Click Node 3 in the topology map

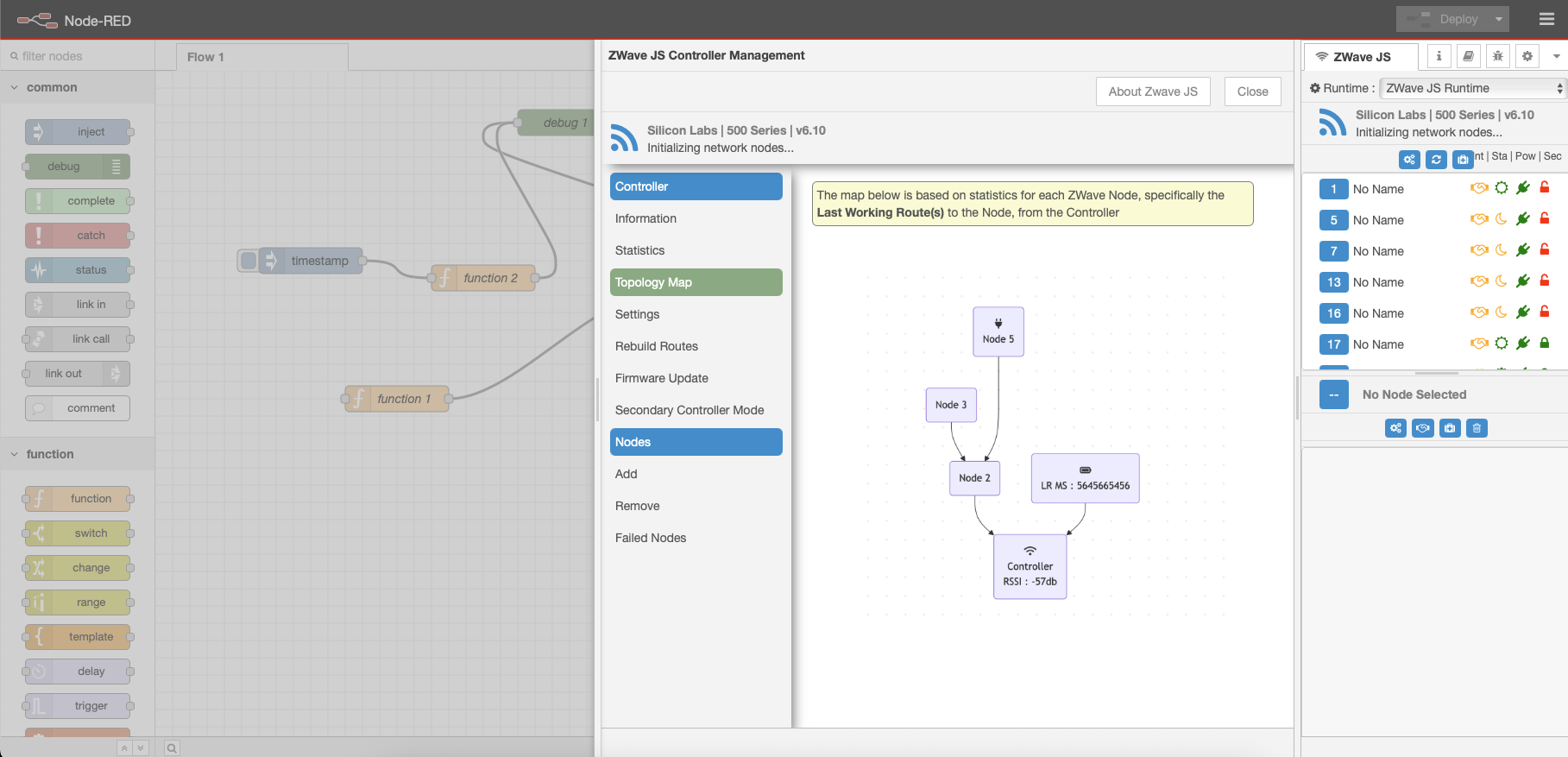tap(951, 405)
